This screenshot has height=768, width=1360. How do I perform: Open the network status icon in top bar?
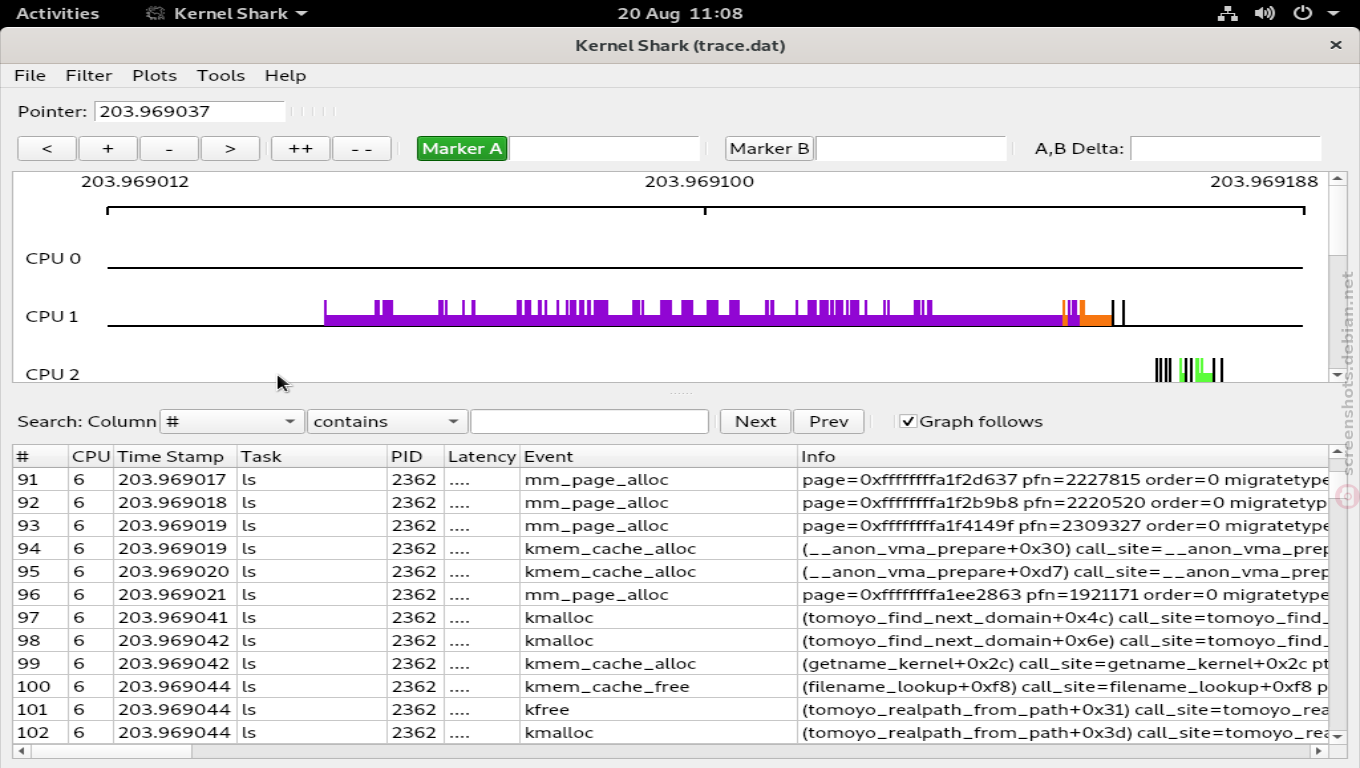pyautogui.click(x=1227, y=14)
